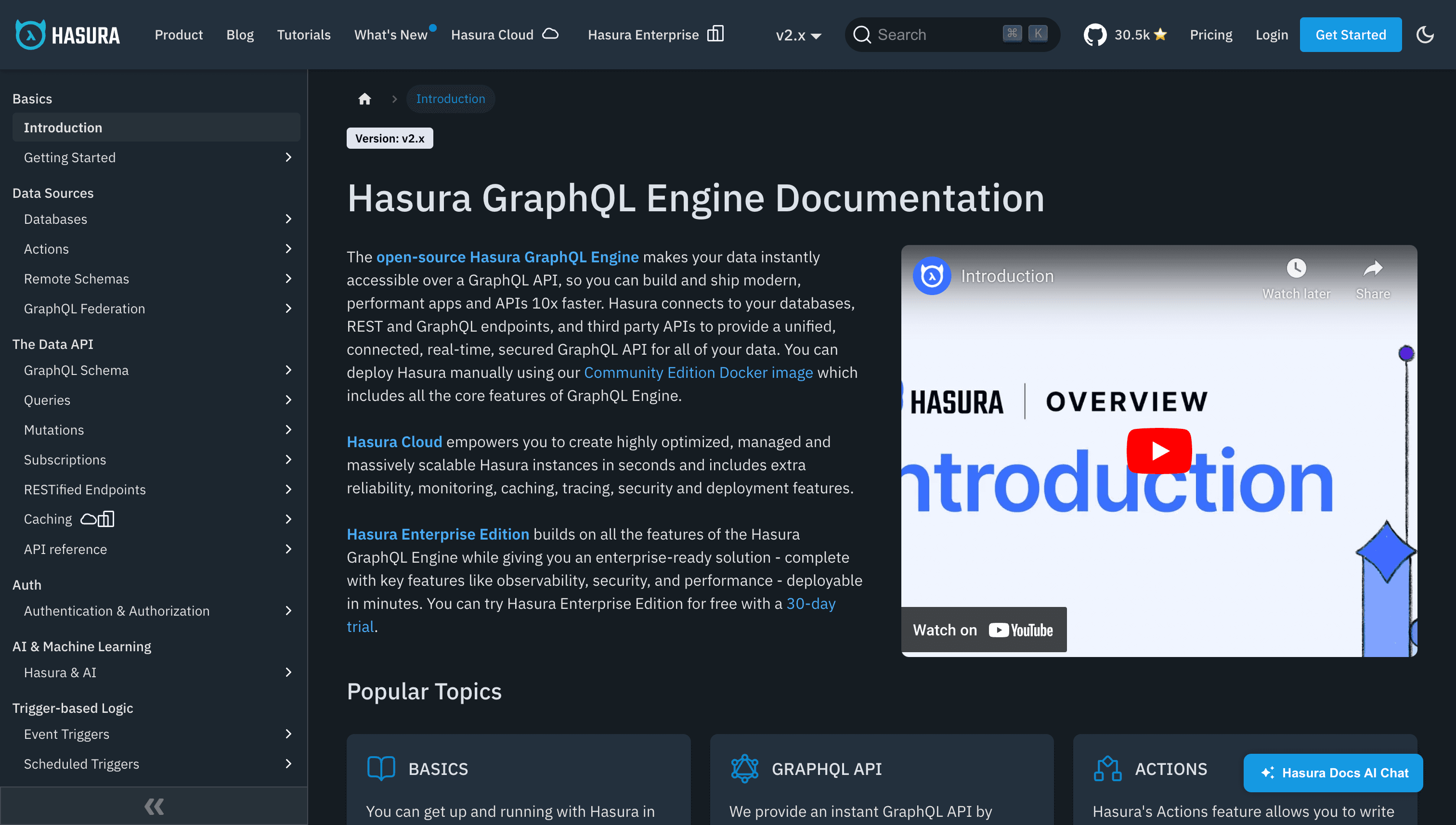This screenshot has height=825, width=1456.
Task: Expand Getting Started section
Action: pyautogui.click(x=288, y=157)
